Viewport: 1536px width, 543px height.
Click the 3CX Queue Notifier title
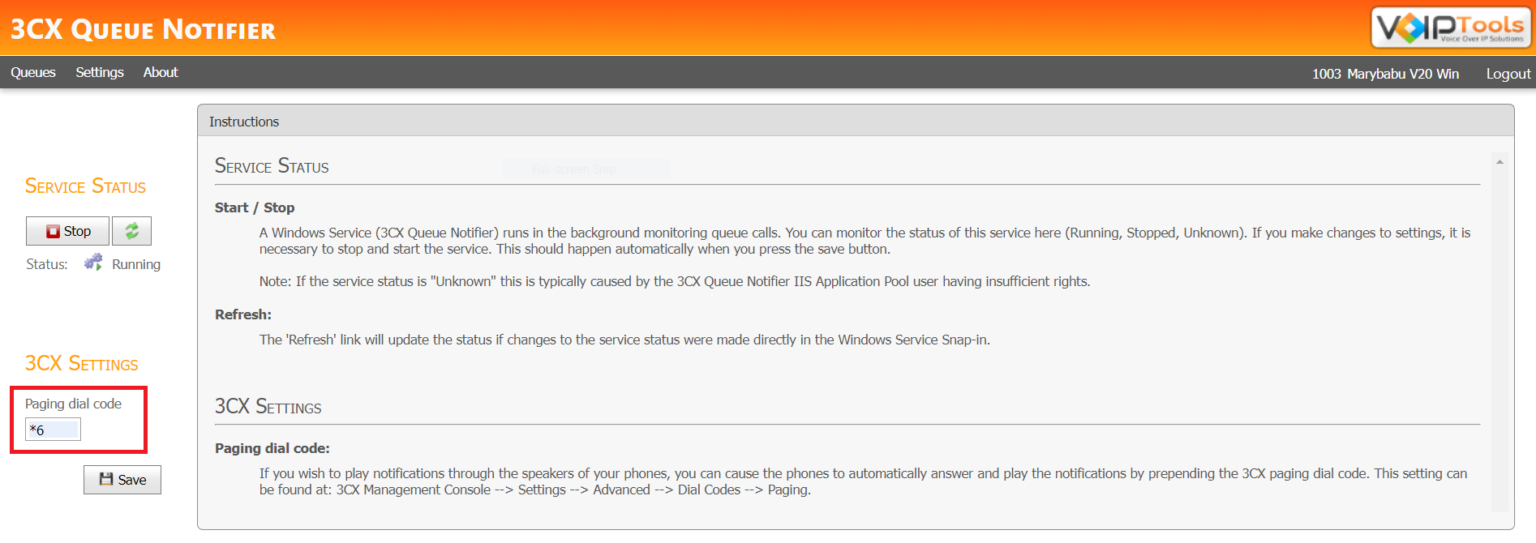point(143,29)
